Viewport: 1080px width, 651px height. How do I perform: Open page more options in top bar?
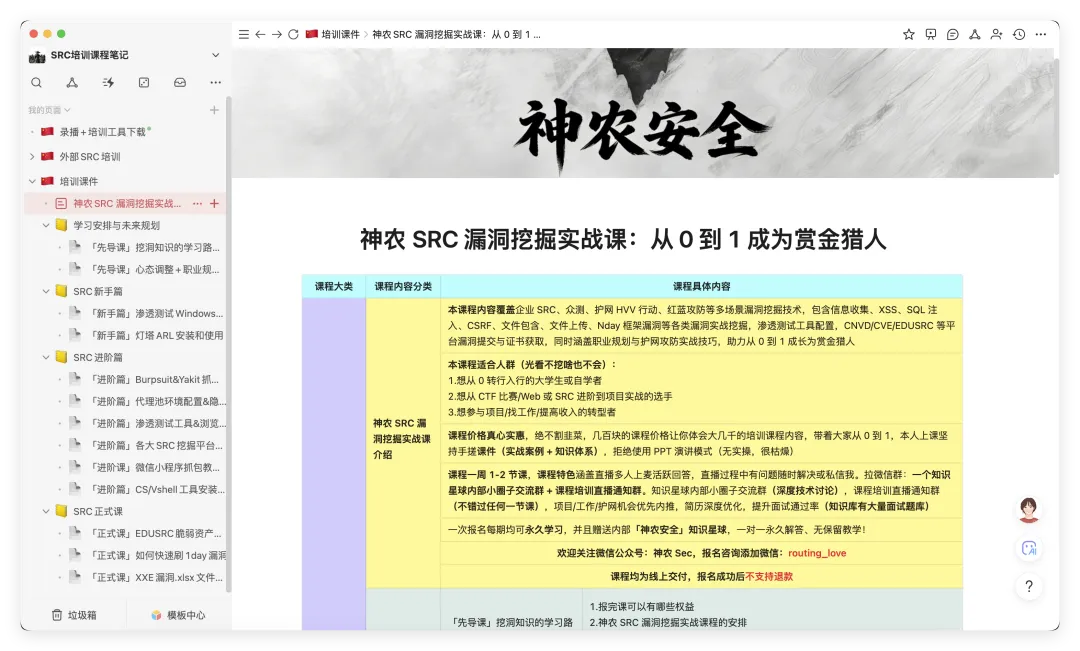pos(1041,34)
